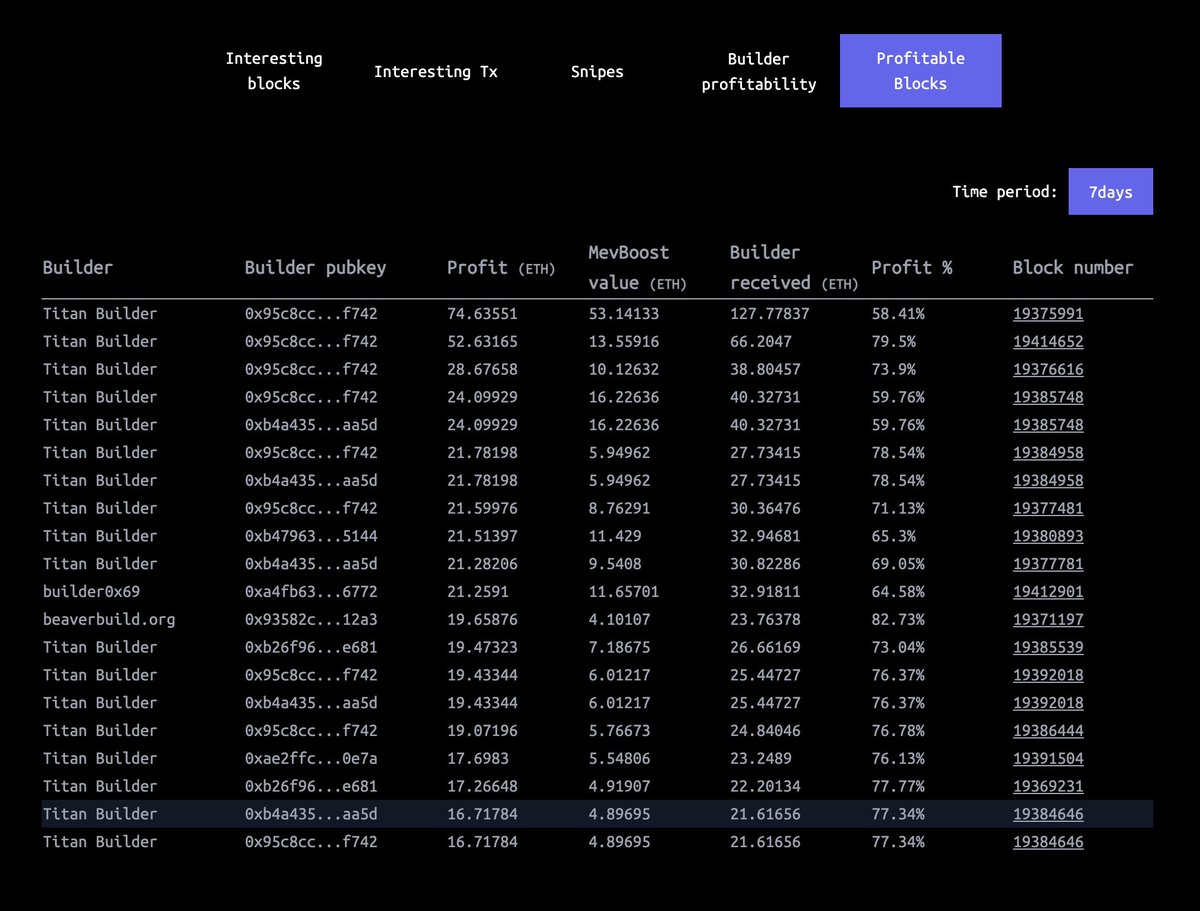
Task: Click builder received value 66.2047
Action: [x=761, y=342]
